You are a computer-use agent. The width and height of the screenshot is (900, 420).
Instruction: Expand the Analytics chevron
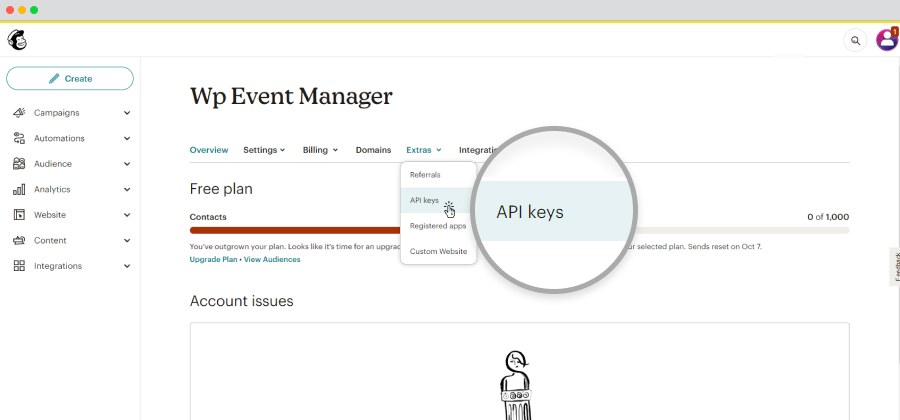127,189
